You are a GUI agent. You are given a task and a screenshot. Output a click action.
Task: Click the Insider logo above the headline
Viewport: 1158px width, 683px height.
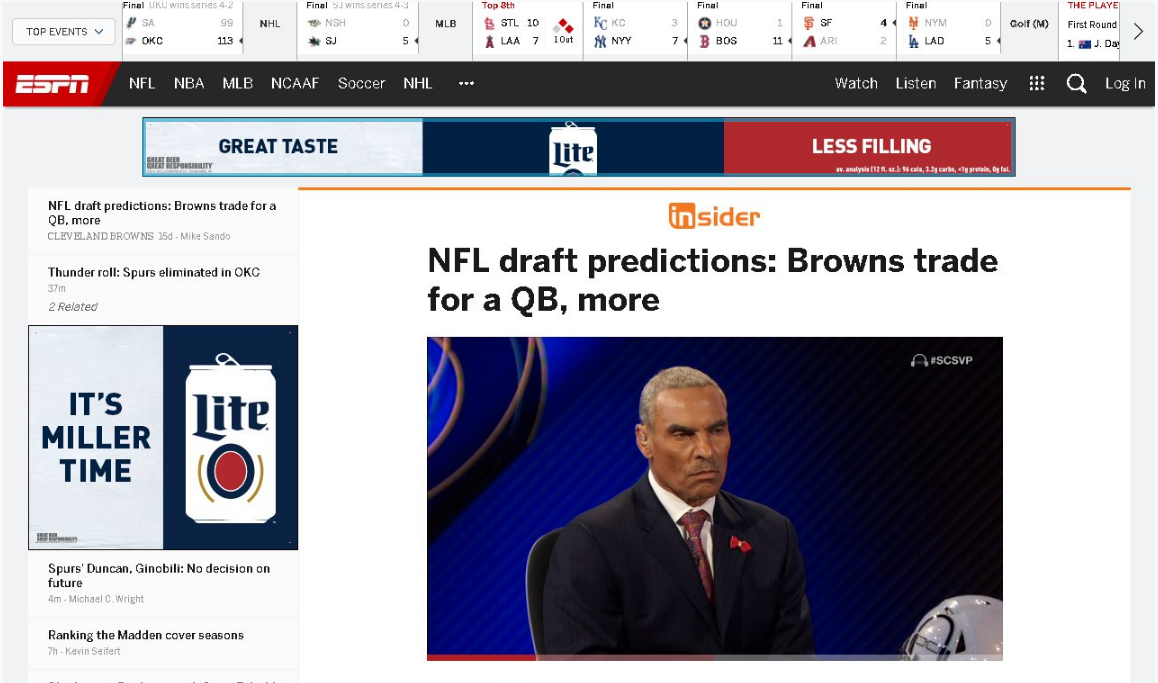tap(714, 216)
